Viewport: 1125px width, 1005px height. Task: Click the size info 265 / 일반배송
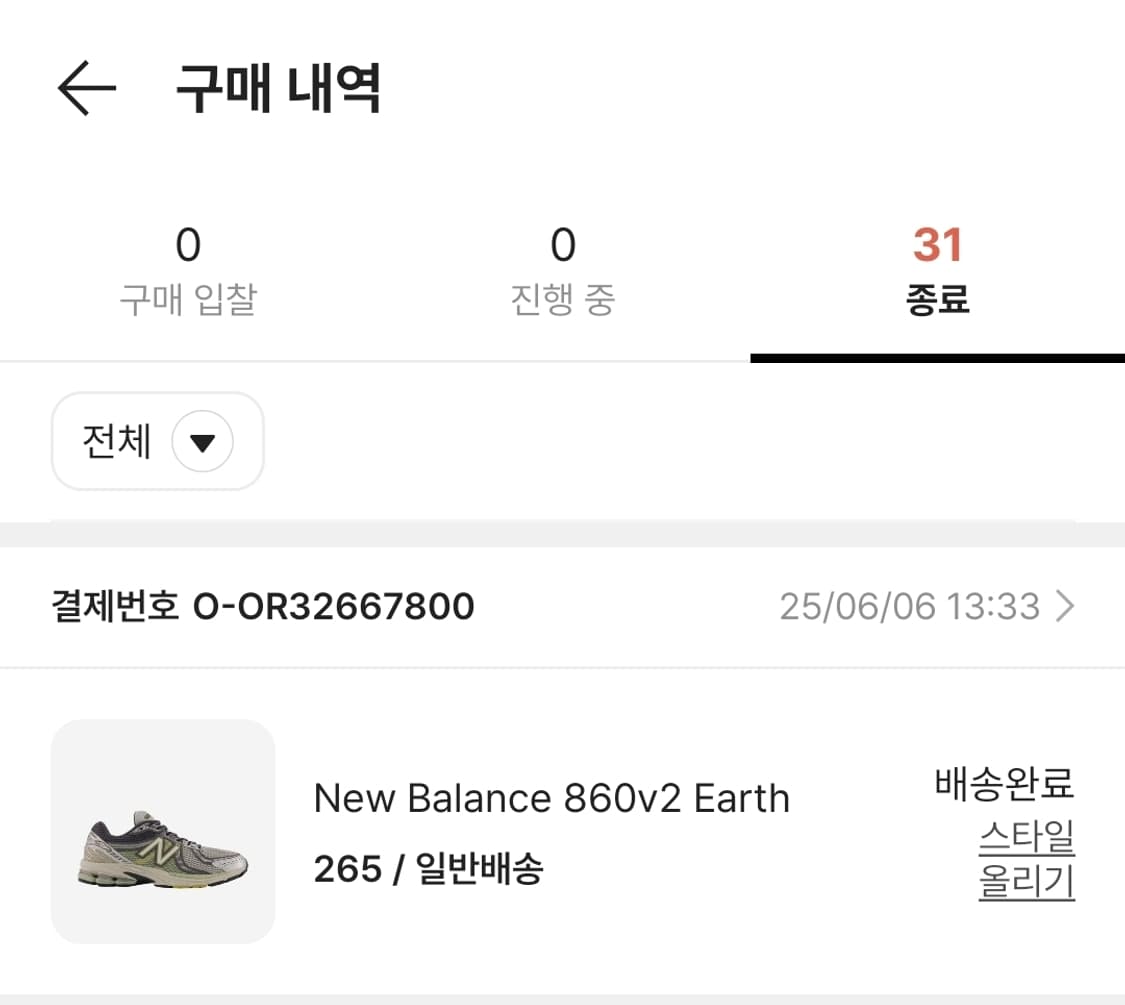tap(430, 870)
